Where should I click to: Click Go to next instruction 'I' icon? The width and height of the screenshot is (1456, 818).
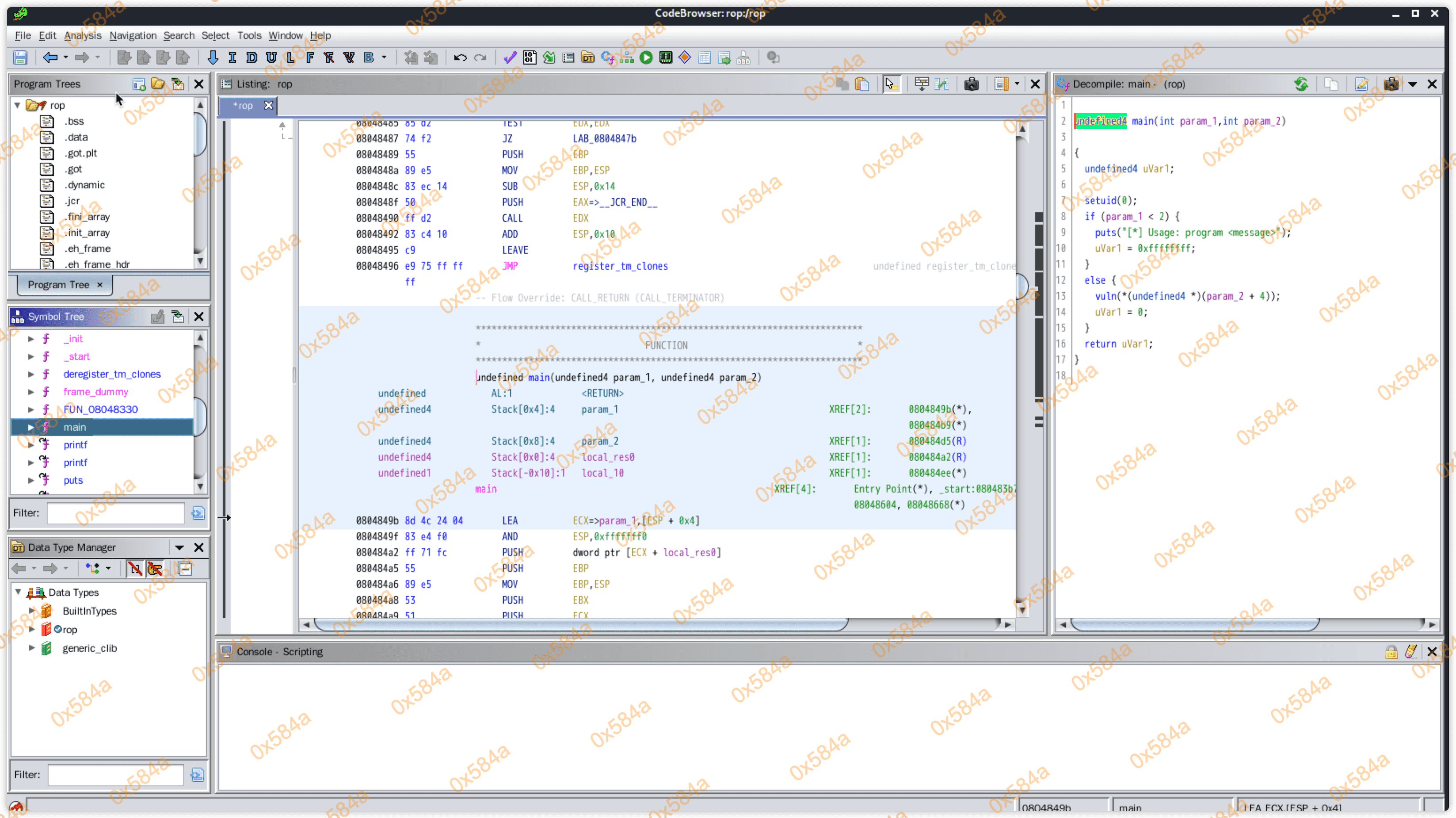click(x=232, y=57)
